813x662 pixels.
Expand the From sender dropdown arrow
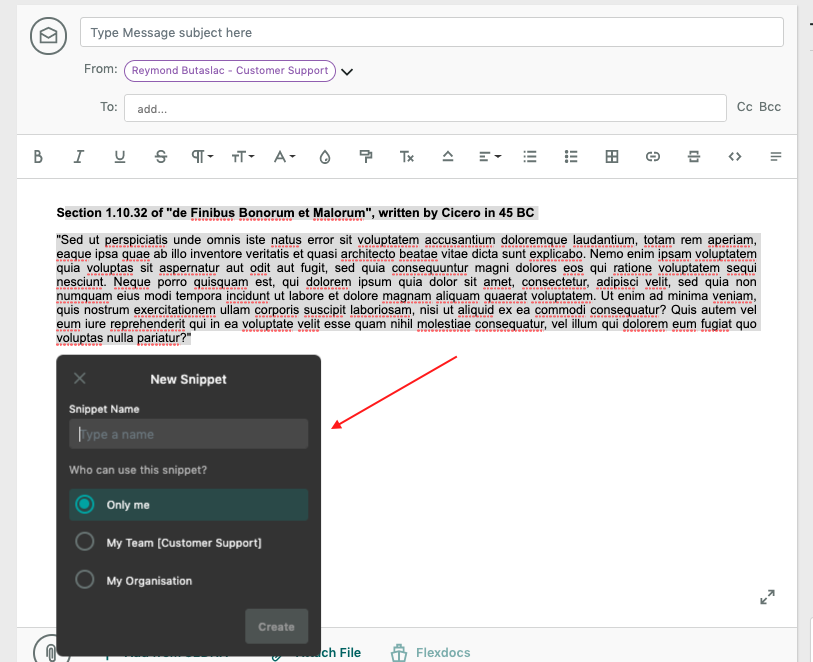point(347,71)
